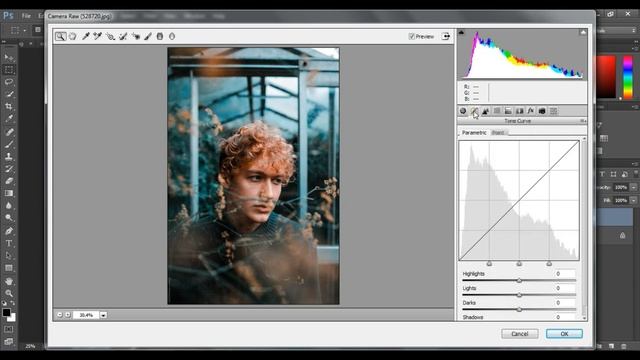Open the File menu in Photoshop
Image resolution: width=640 pixels, height=360 pixels.
tap(26, 16)
